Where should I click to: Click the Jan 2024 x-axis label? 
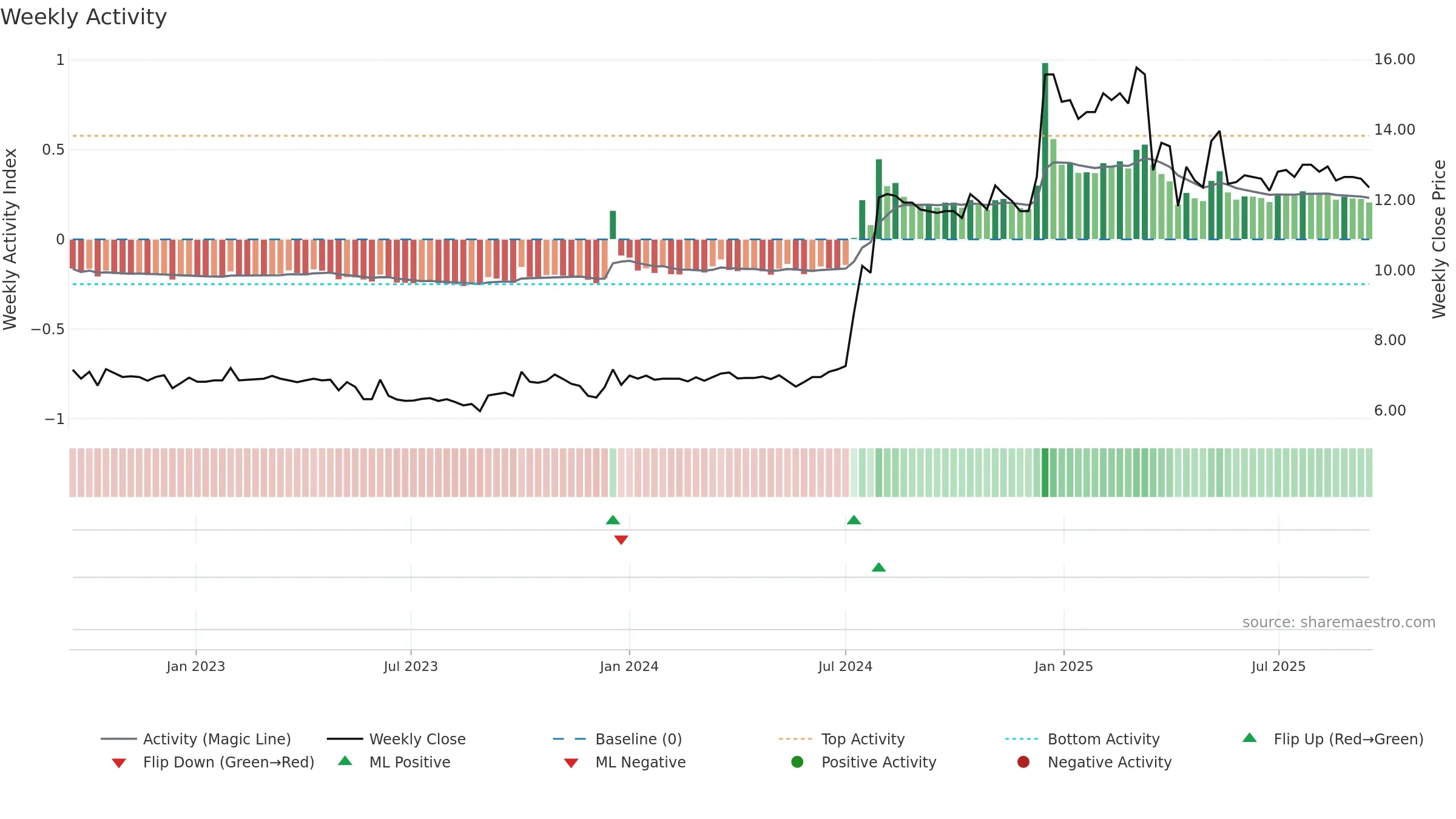click(x=629, y=666)
